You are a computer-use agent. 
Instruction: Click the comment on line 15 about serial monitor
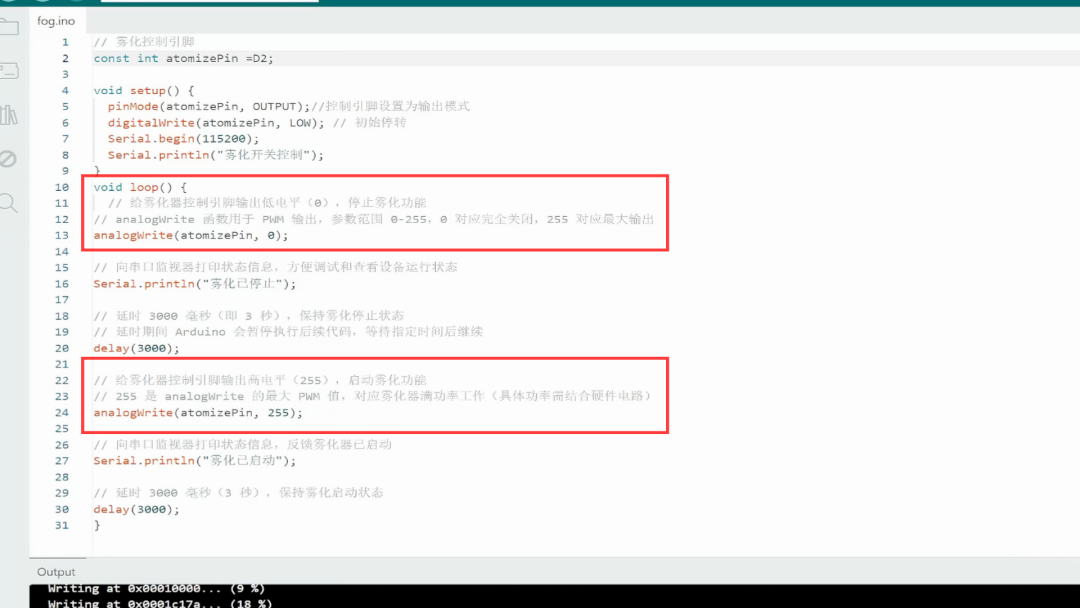coord(276,267)
